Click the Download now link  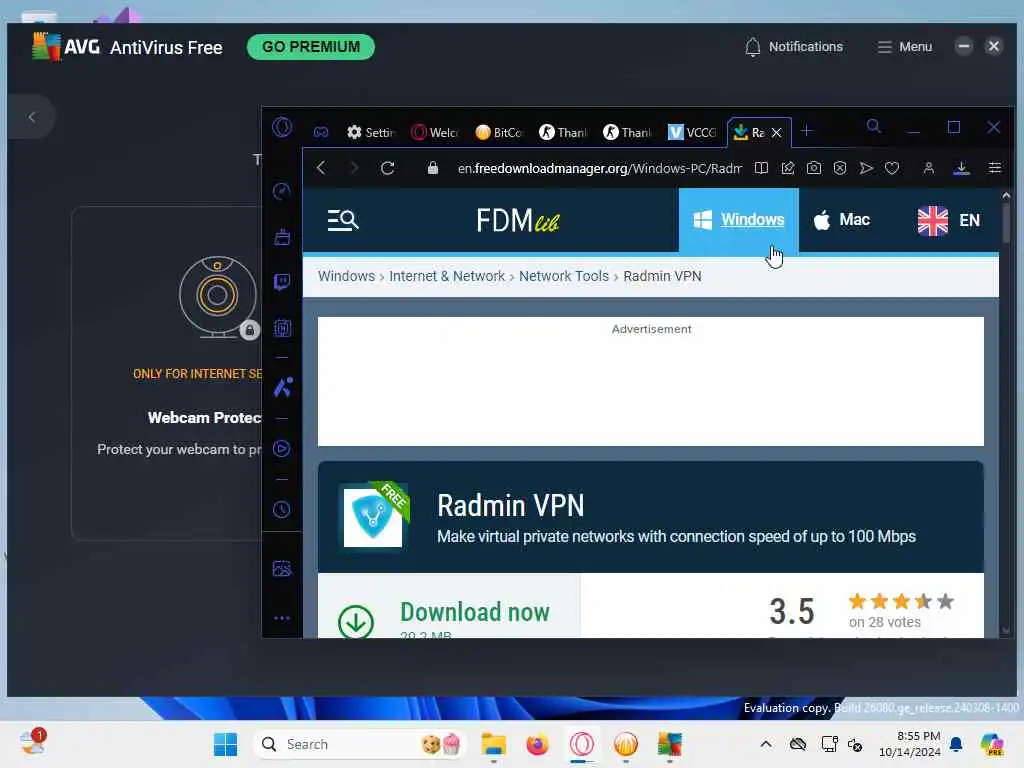(475, 612)
